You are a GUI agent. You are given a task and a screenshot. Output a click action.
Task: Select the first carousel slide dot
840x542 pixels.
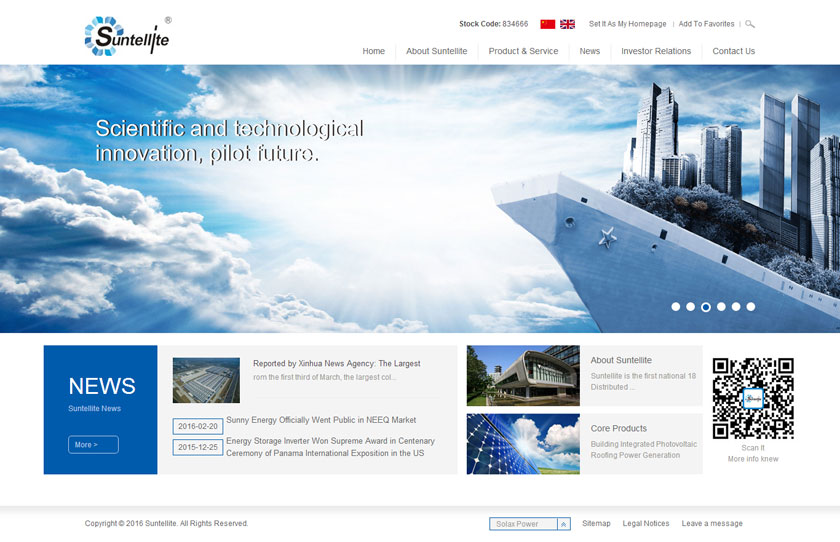pos(676,307)
